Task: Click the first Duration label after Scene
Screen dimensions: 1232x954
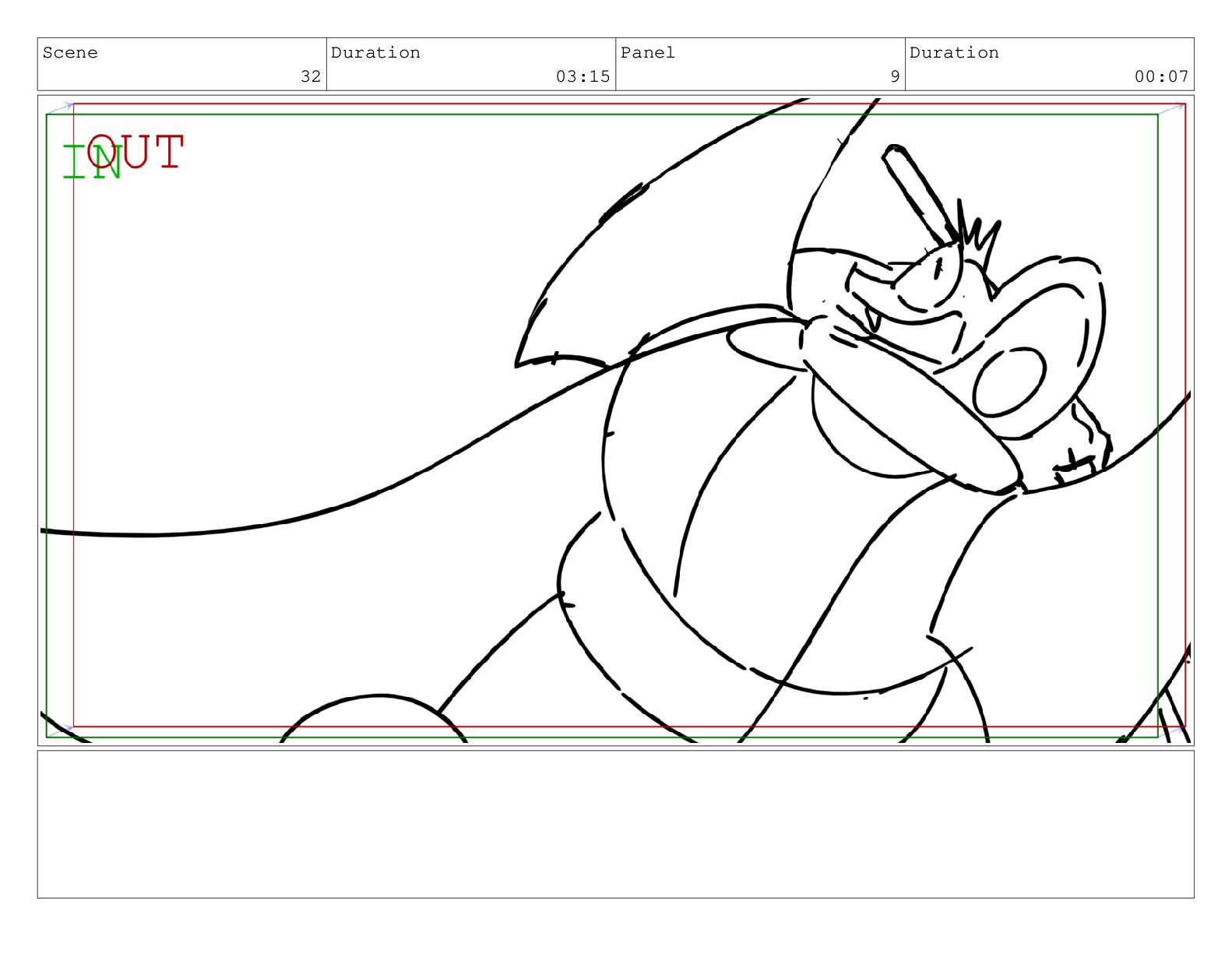Action: pyautogui.click(x=375, y=53)
